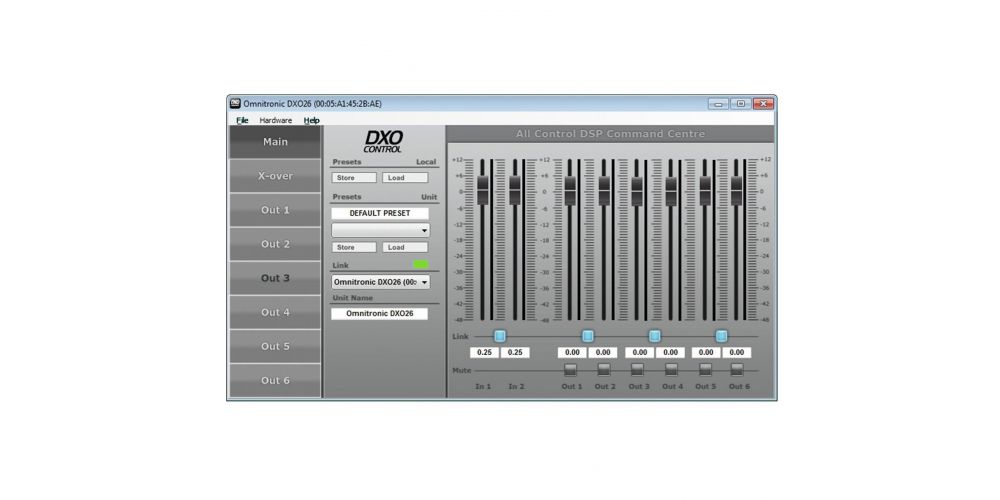Open the Out 6 tab

click(x=276, y=381)
